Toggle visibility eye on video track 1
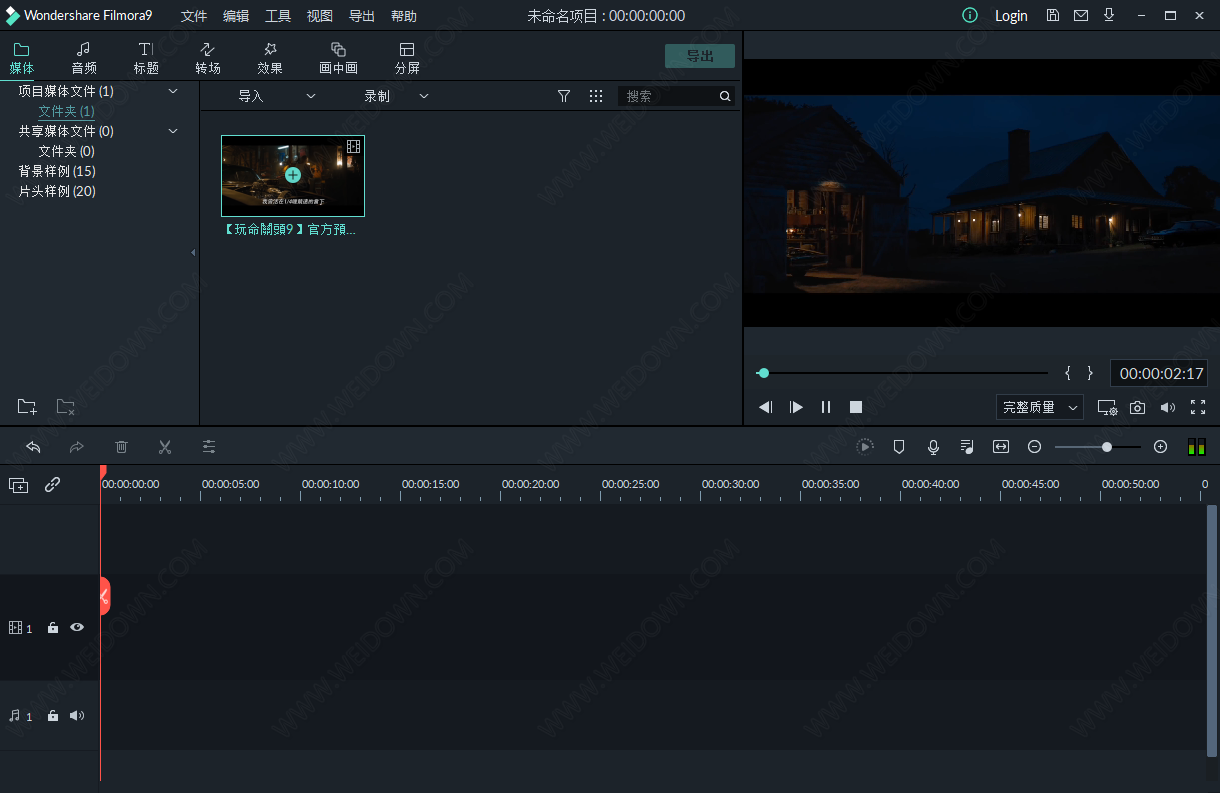Screen dimensions: 1220x793 77,628
